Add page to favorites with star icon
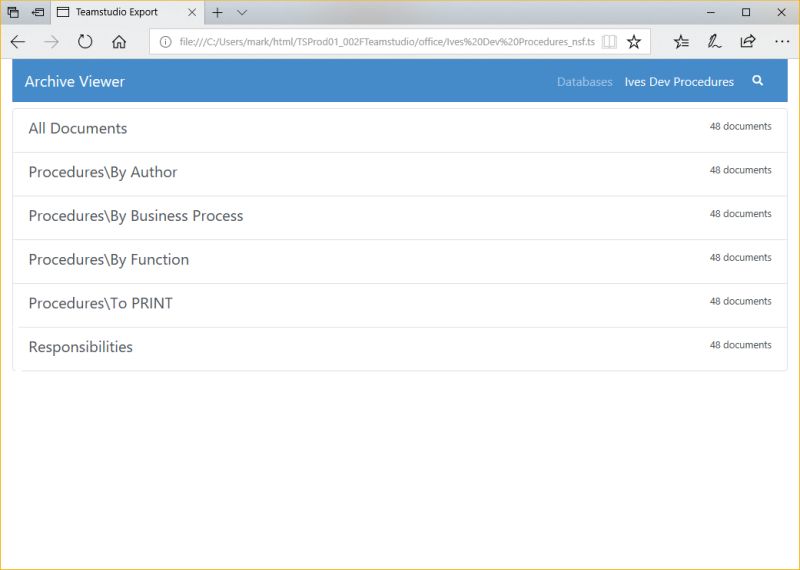The height and width of the screenshot is (570, 800). (x=634, y=42)
